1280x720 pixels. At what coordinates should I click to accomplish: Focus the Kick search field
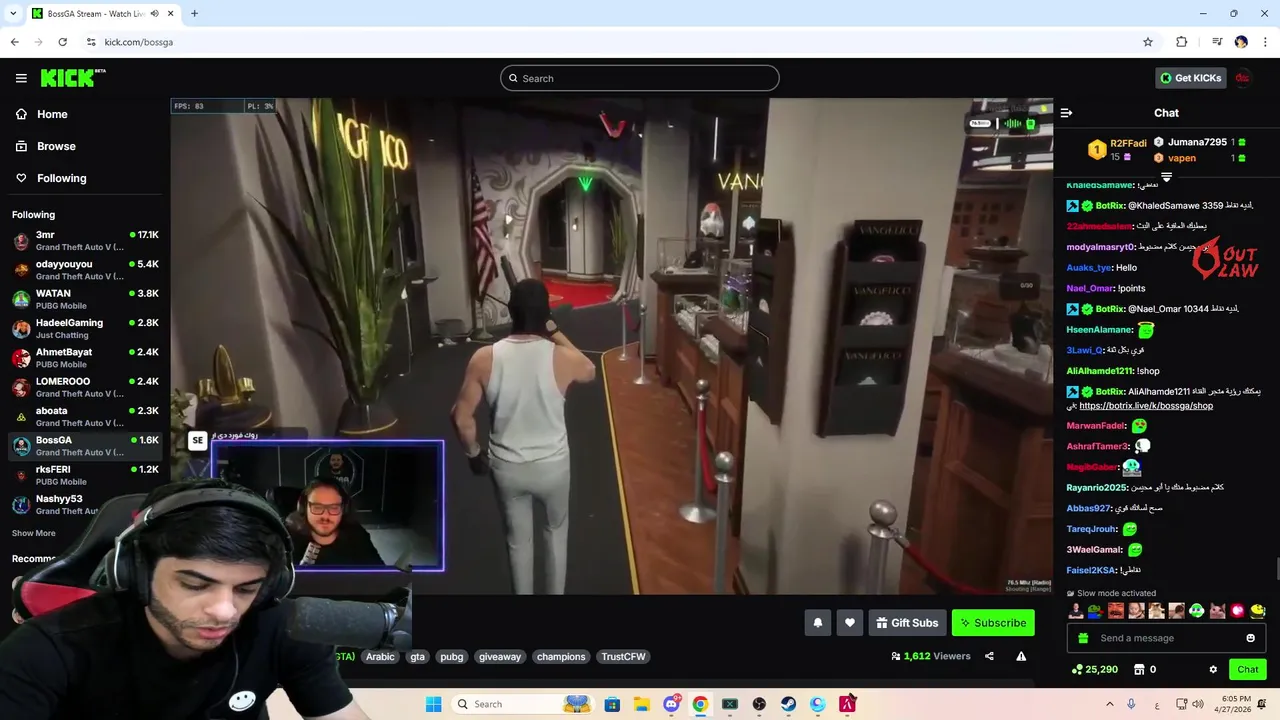click(x=640, y=78)
